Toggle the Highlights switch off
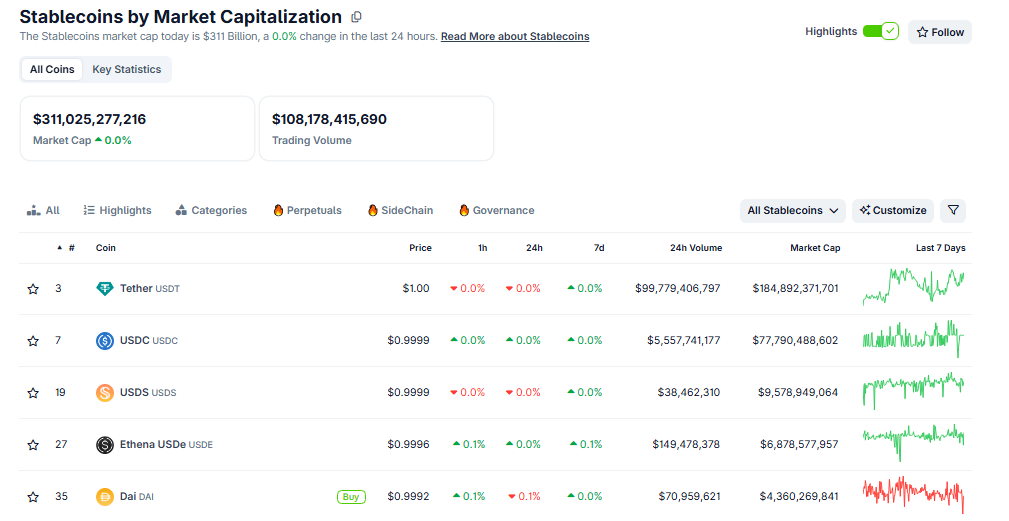This screenshot has width=1009, height=521. pos(880,32)
